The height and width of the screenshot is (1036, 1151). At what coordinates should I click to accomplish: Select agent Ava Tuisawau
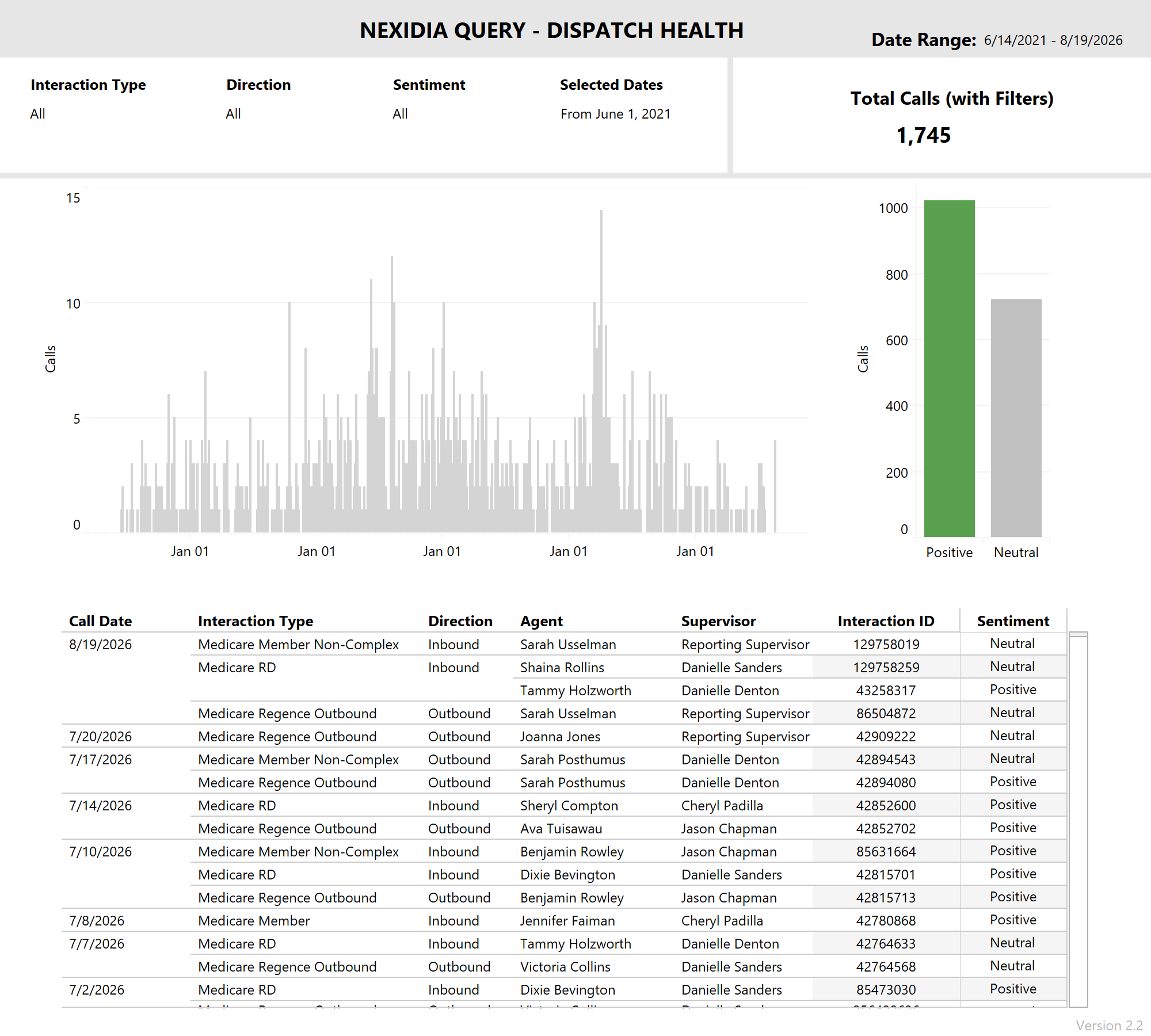pyautogui.click(x=561, y=828)
